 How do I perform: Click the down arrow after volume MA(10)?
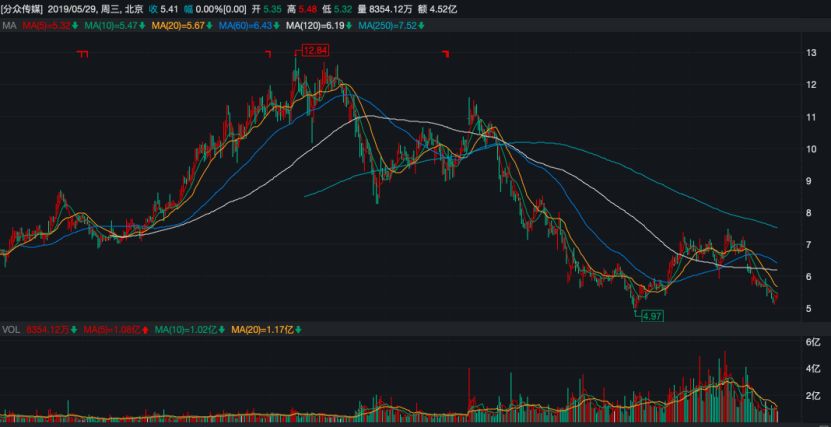pos(221,330)
